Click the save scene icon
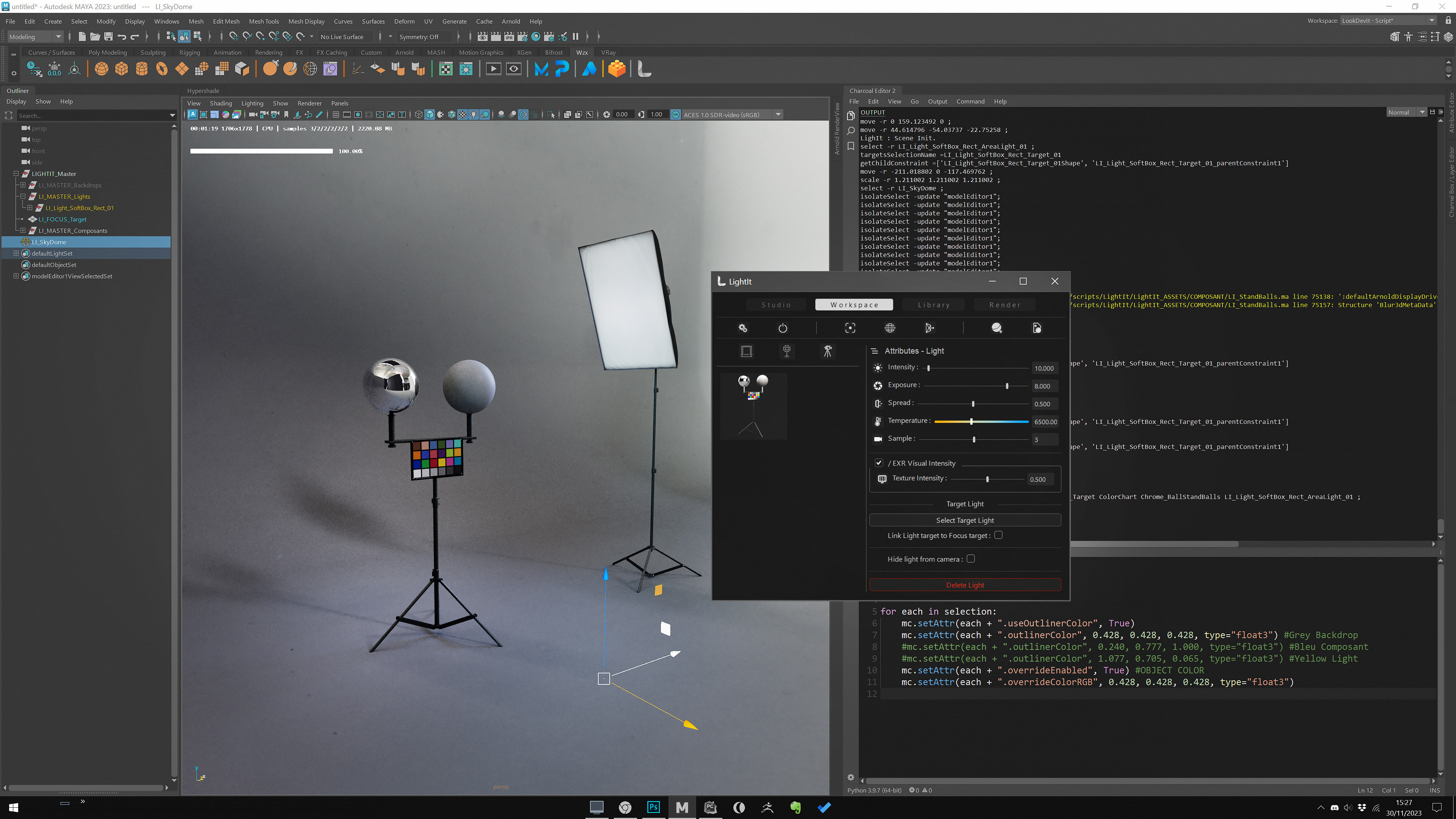 (x=108, y=37)
